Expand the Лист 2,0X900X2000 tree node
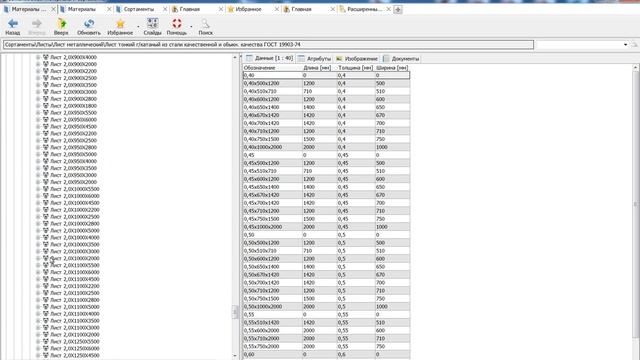This screenshot has width=640, height=360. click(x=38, y=64)
